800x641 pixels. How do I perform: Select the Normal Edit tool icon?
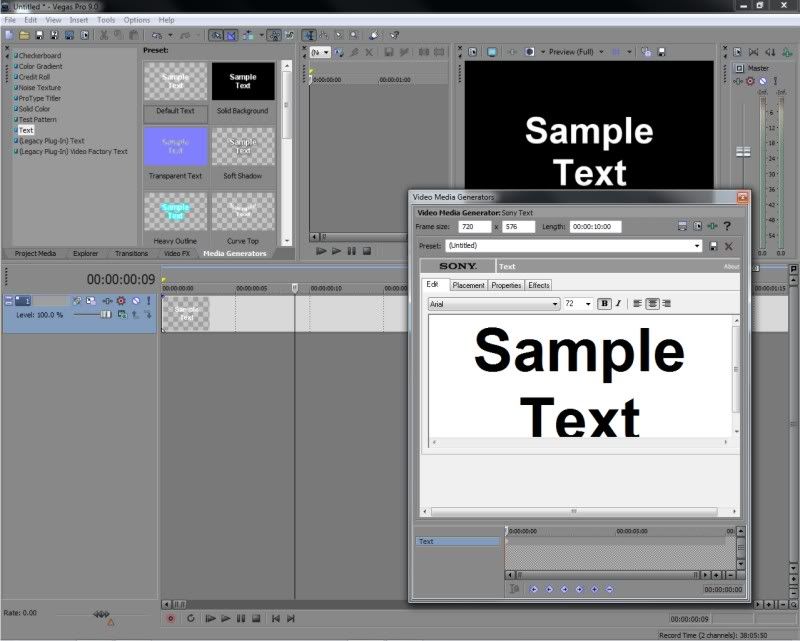click(309, 35)
